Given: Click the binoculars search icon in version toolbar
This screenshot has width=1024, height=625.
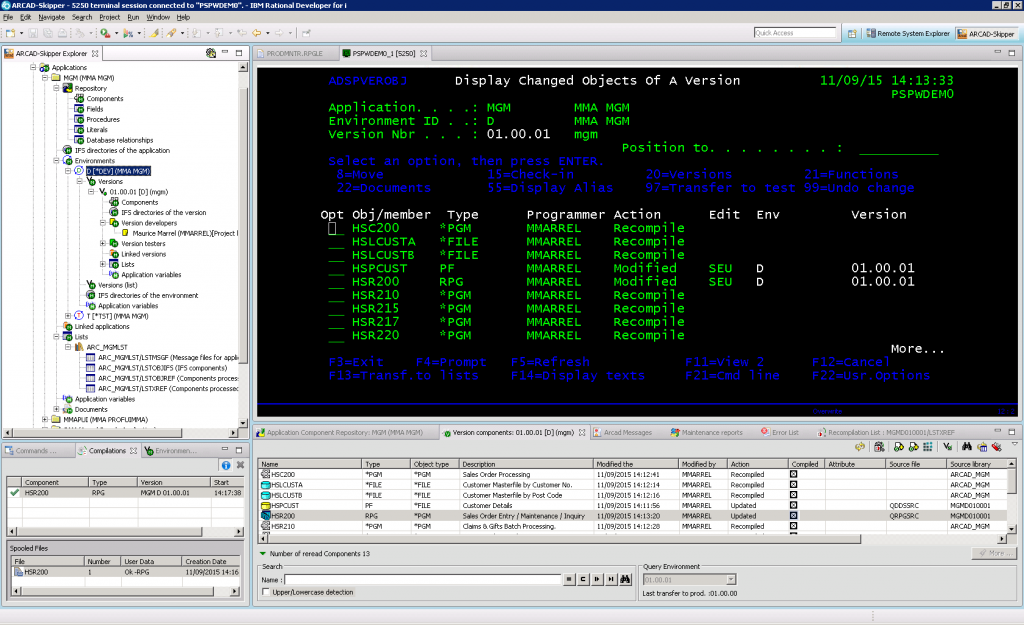Looking at the screenshot, I should [967, 447].
